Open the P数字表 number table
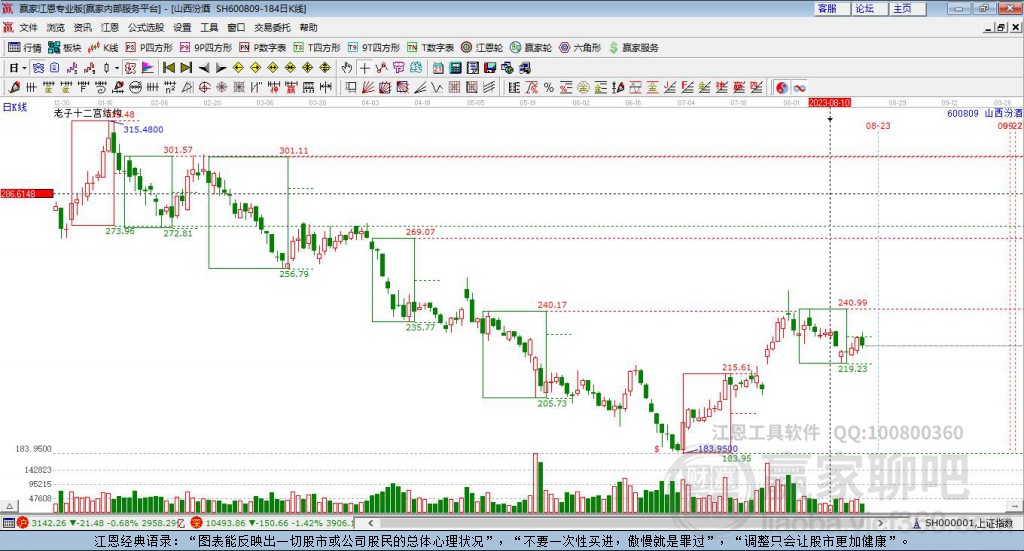 (263, 48)
